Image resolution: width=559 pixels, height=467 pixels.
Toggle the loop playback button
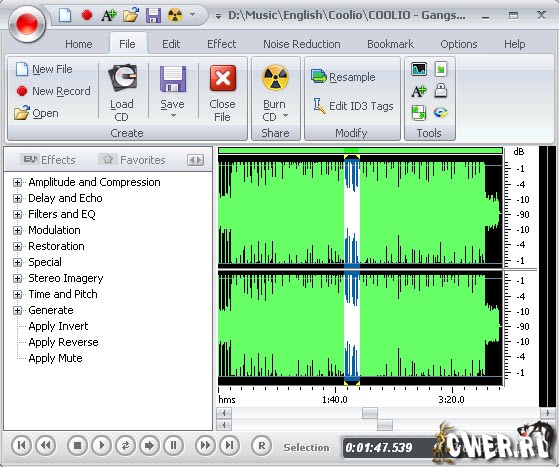[x=125, y=445]
